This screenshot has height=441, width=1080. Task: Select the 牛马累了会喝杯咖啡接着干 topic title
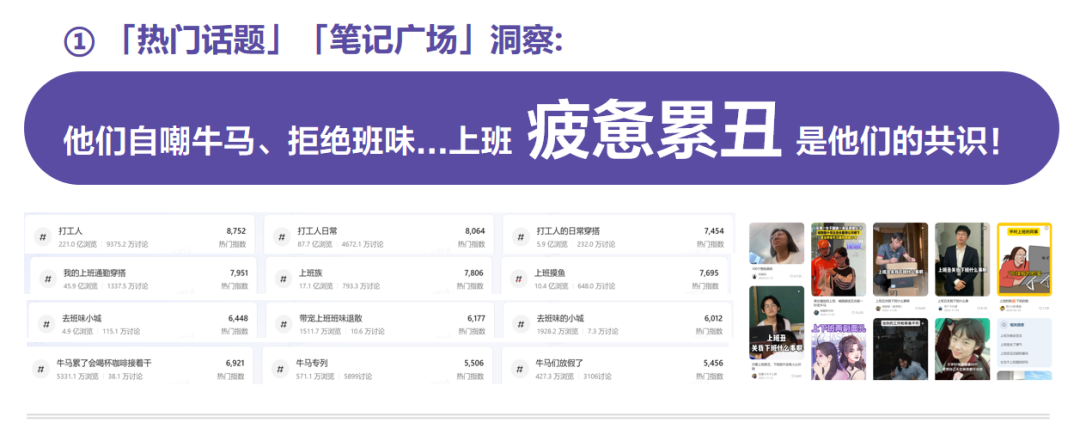point(104,362)
